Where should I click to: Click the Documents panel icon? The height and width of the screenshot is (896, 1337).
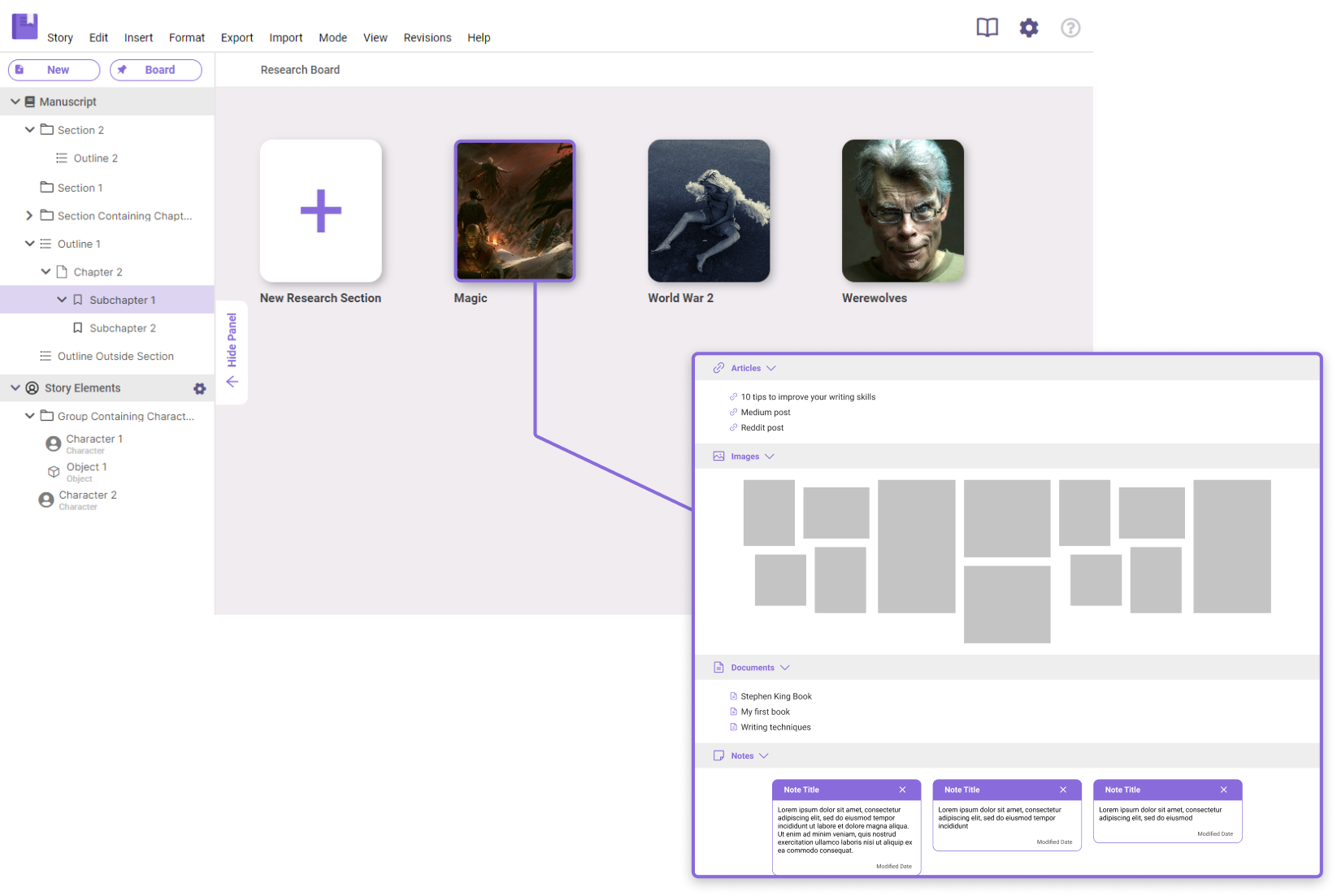pos(718,667)
